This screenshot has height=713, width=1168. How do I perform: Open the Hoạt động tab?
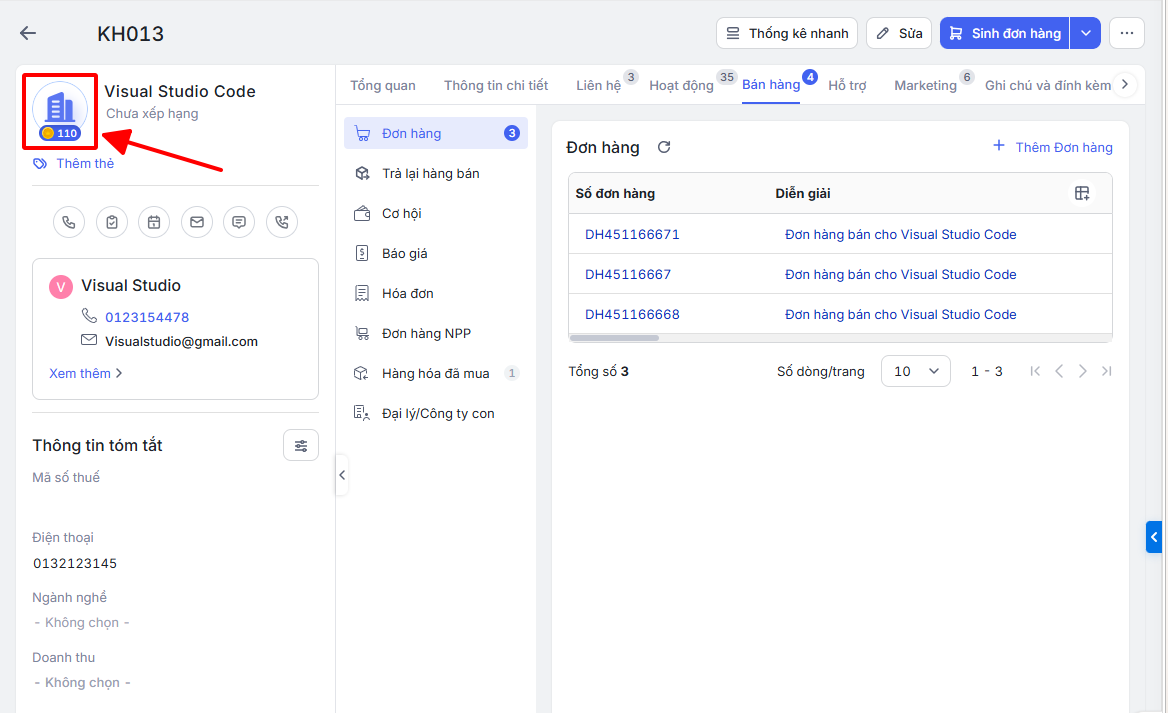point(681,86)
